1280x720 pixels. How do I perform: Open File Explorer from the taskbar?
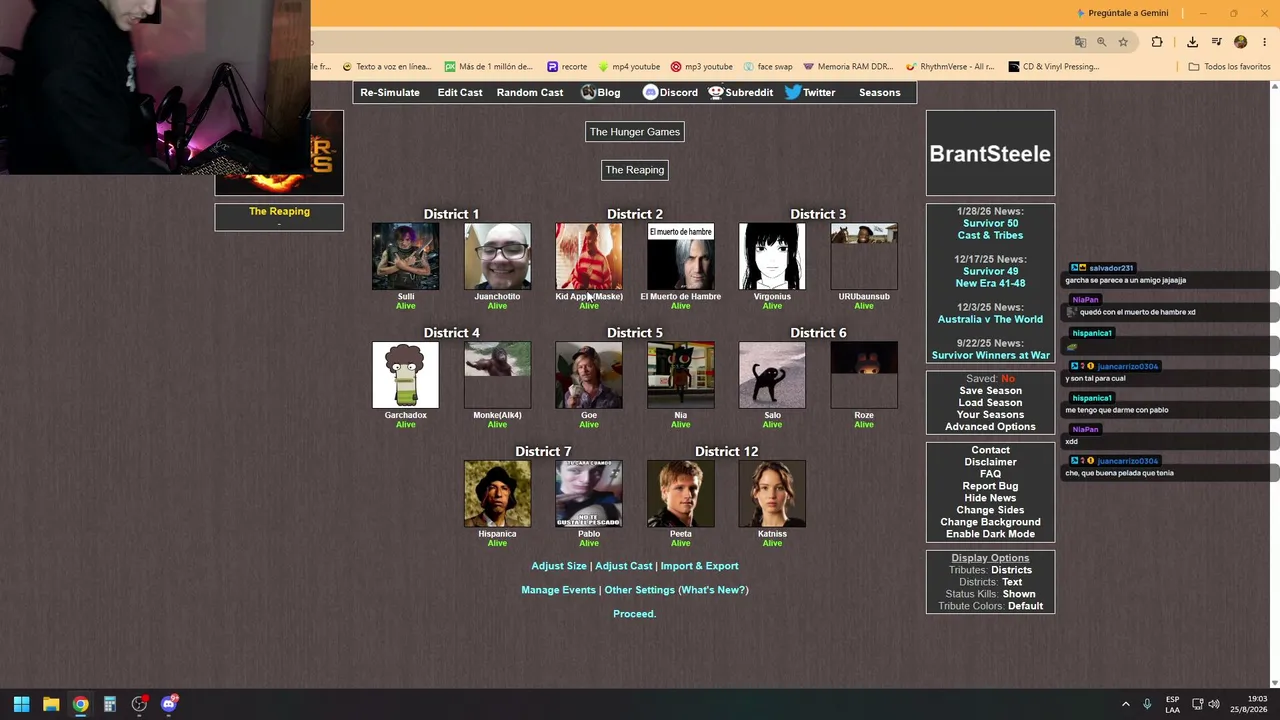click(x=51, y=704)
